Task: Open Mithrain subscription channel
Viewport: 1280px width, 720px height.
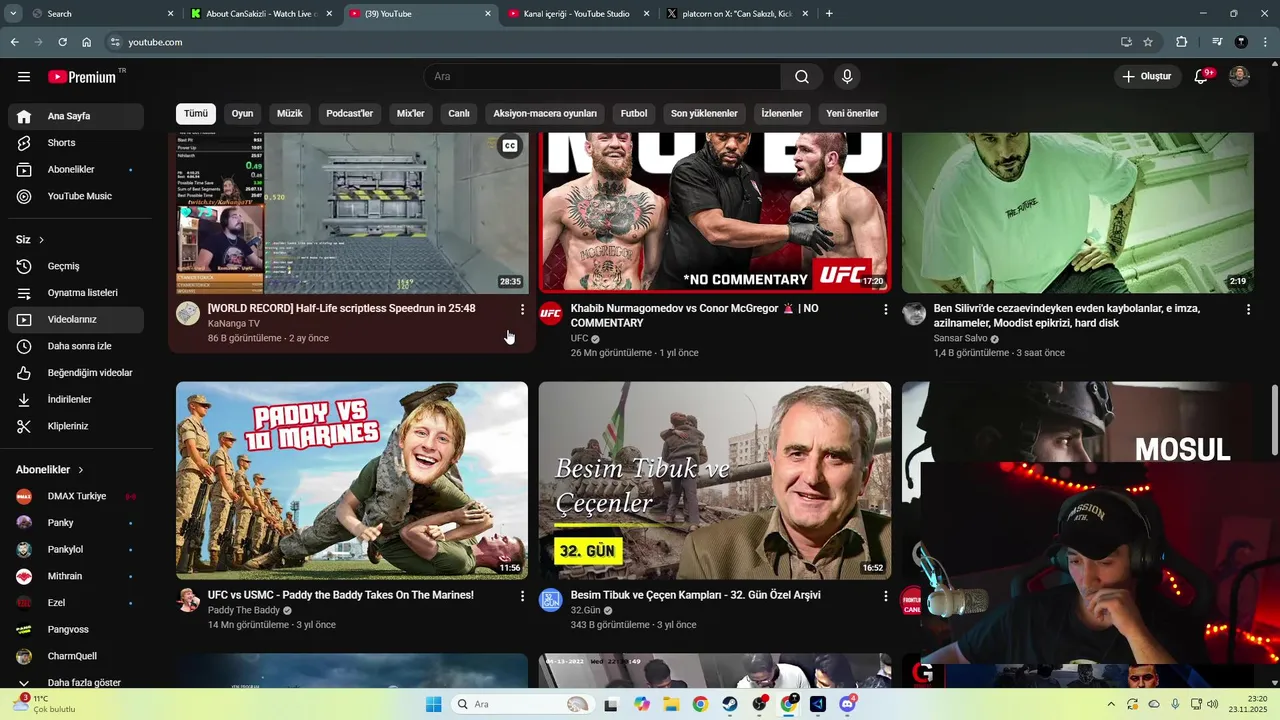Action: coord(76,576)
